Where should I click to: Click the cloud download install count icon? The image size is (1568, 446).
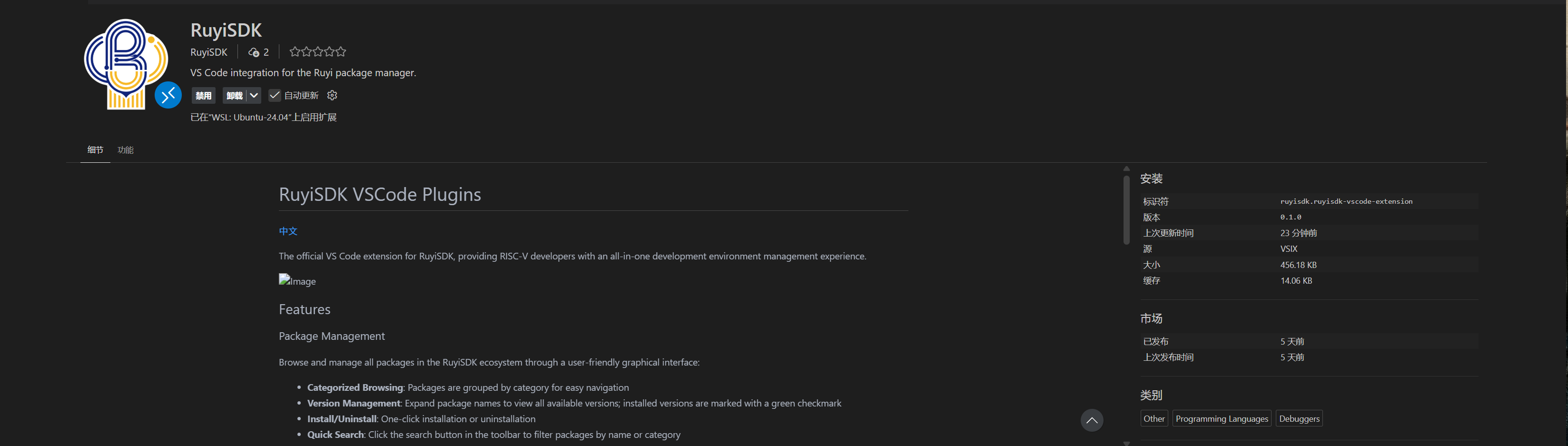[x=254, y=52]
